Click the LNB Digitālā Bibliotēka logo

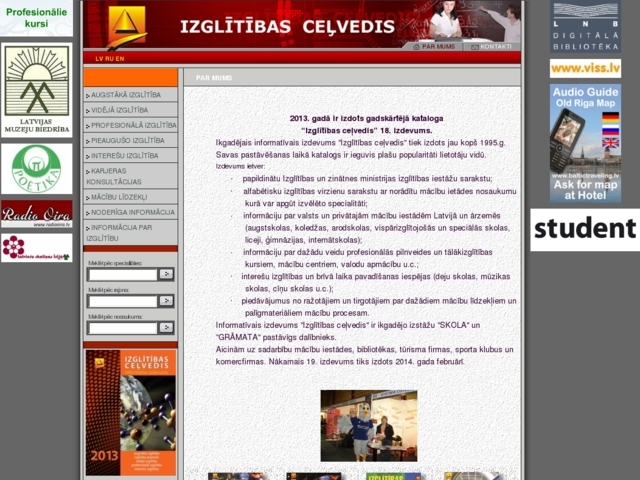coord(585,27)
